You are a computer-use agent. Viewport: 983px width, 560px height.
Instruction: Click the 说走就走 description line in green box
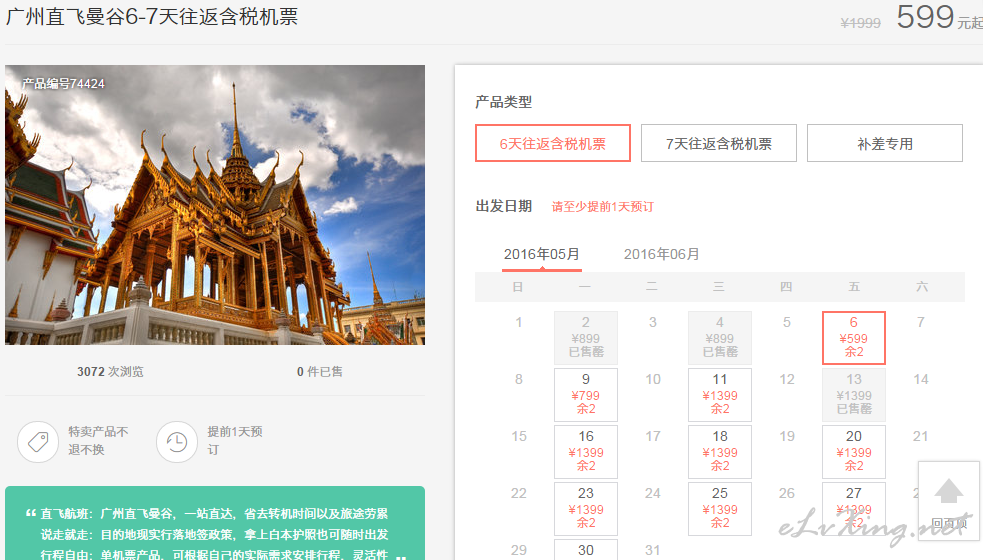[x=214, y=535]
